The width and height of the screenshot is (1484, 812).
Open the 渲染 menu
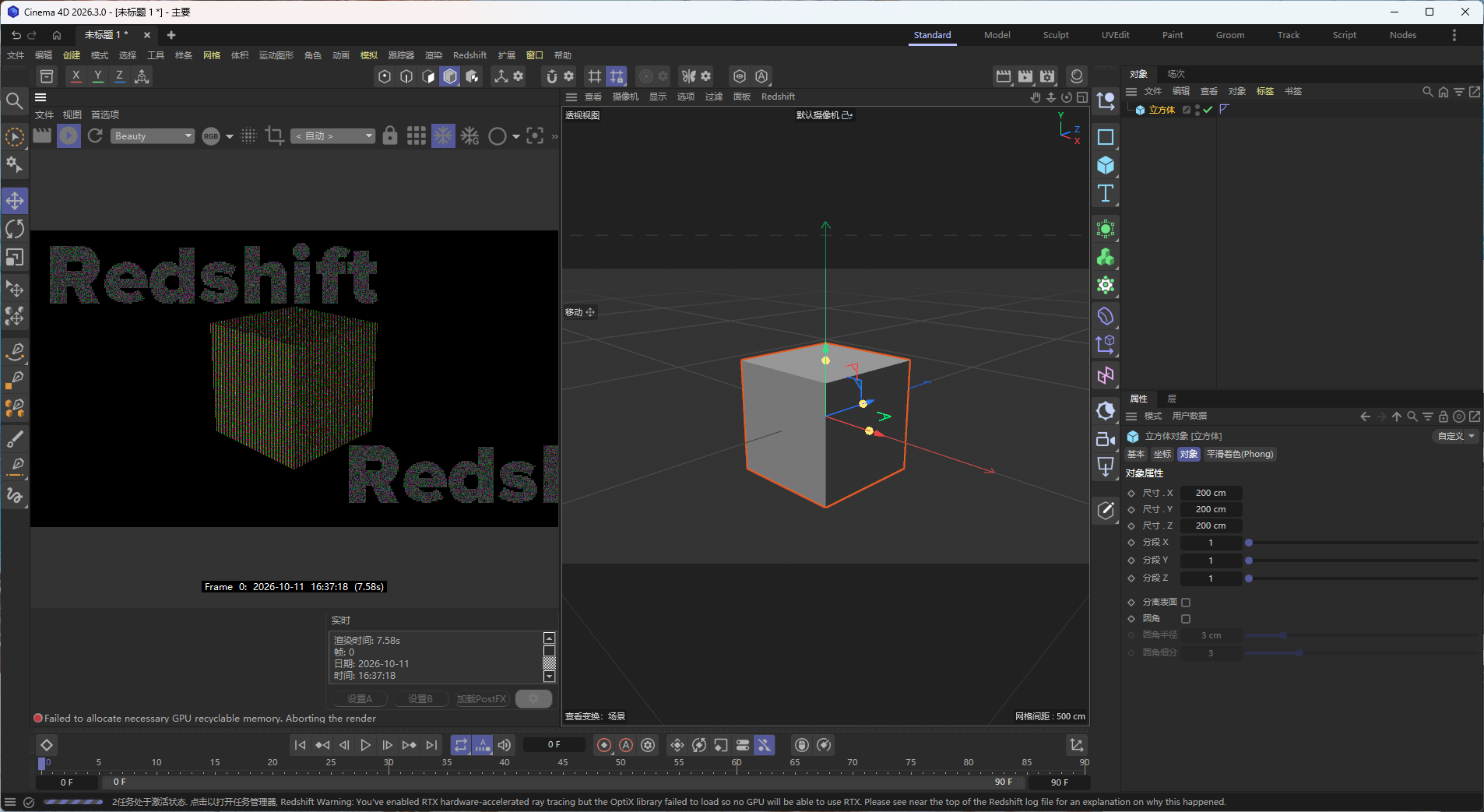pyautogui.click(x=434, y=55)
